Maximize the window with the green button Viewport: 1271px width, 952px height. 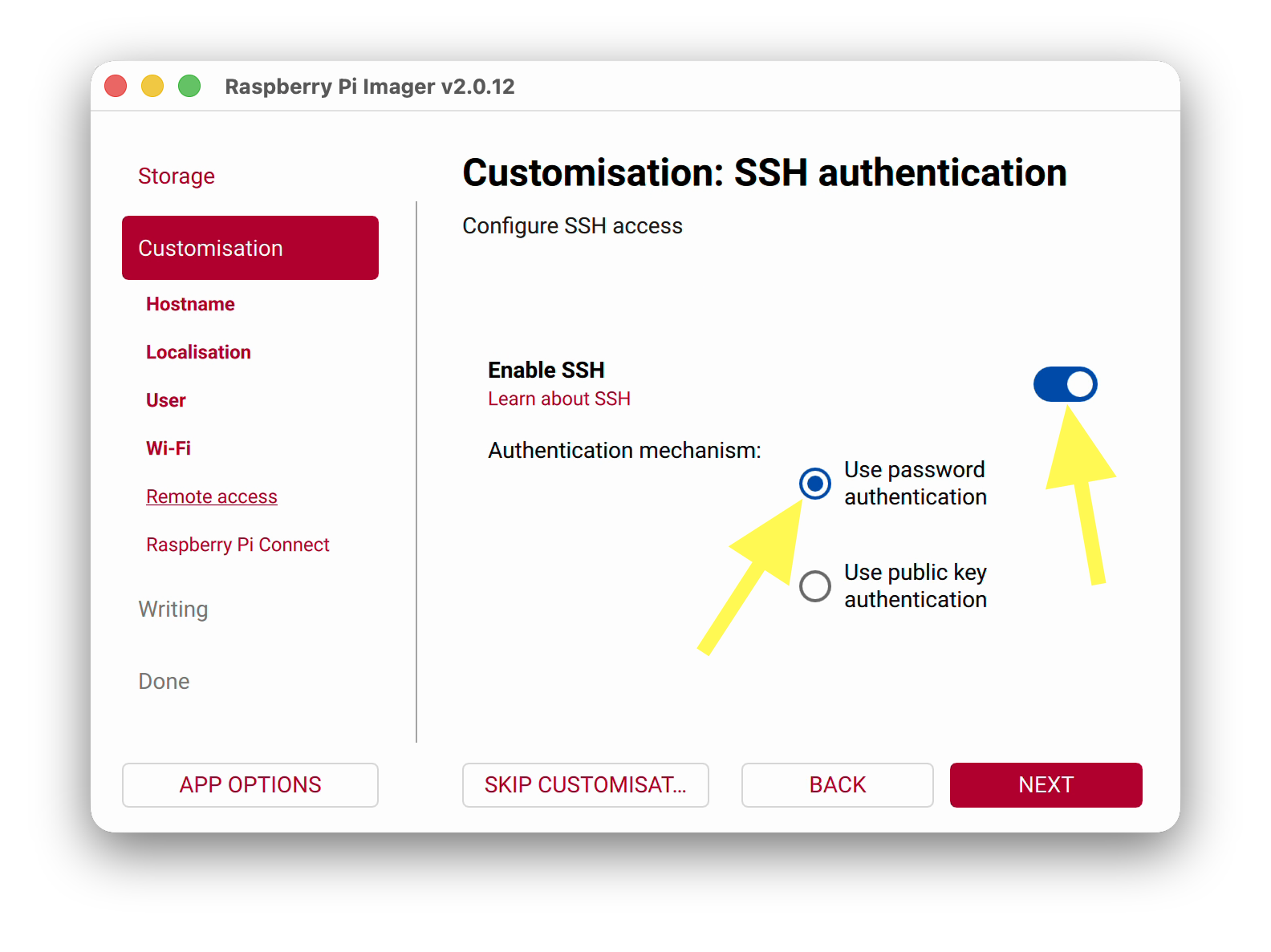point(189,86)
